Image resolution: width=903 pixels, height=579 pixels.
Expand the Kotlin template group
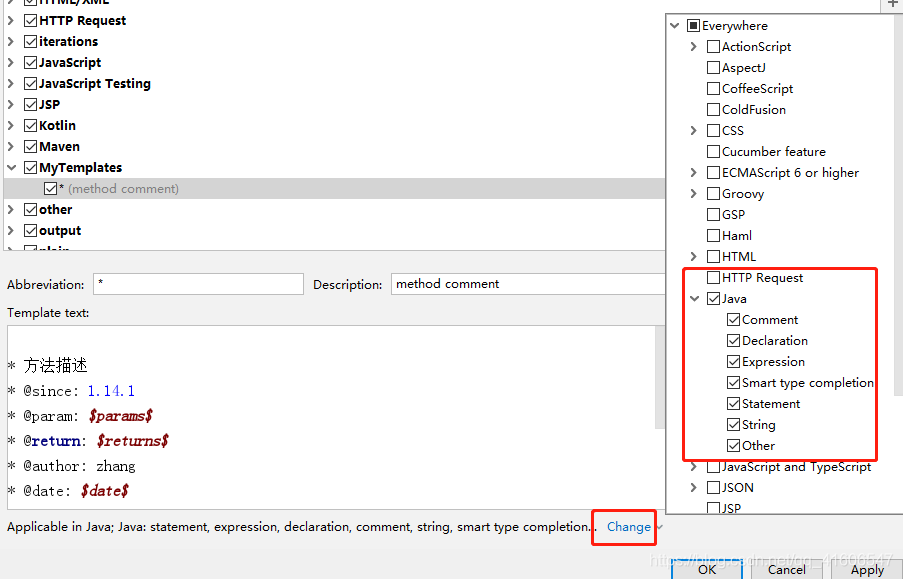tap(11, 126)
